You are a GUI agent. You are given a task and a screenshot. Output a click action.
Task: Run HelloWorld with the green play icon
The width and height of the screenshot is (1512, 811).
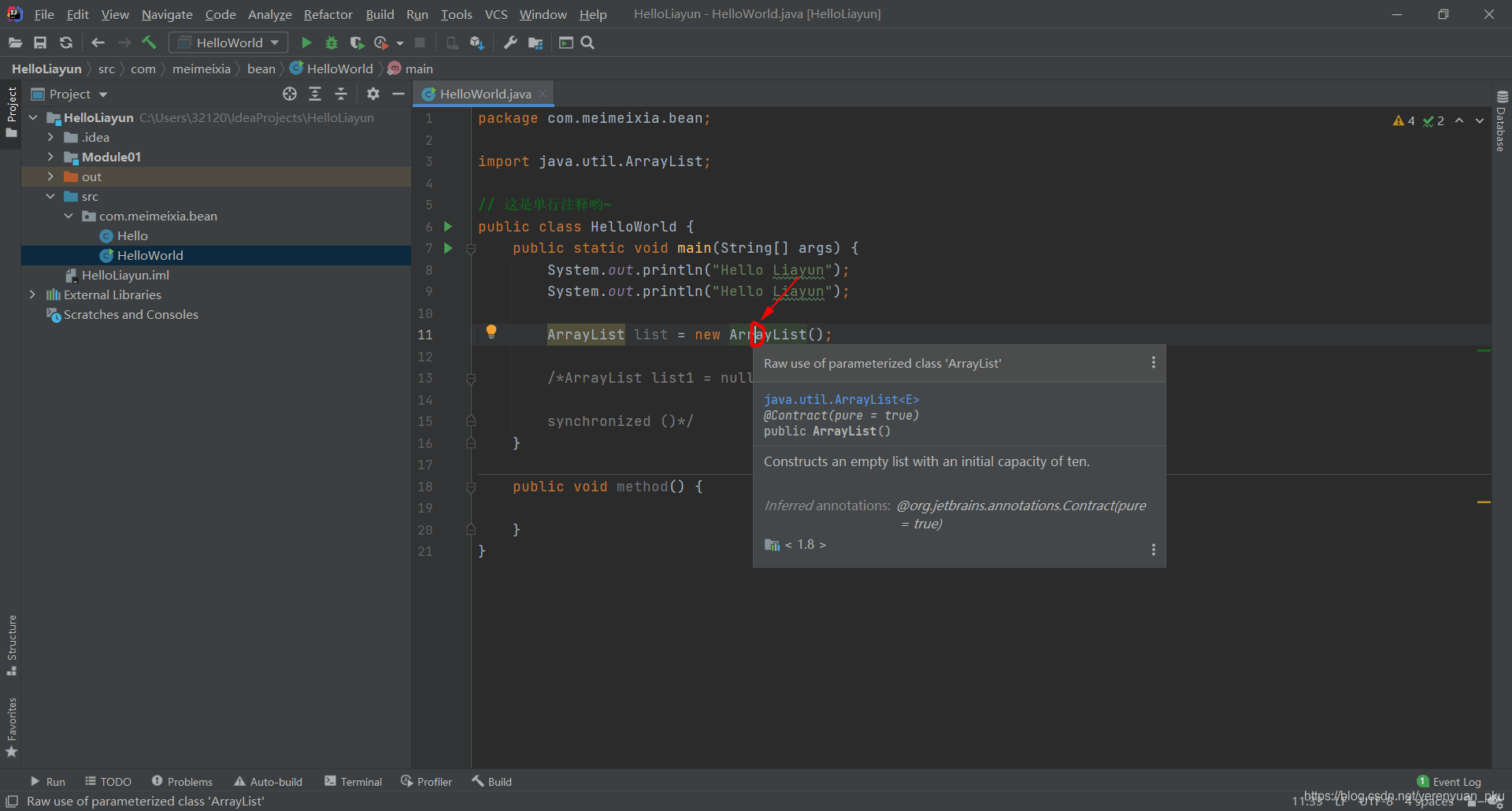(306, 43)
